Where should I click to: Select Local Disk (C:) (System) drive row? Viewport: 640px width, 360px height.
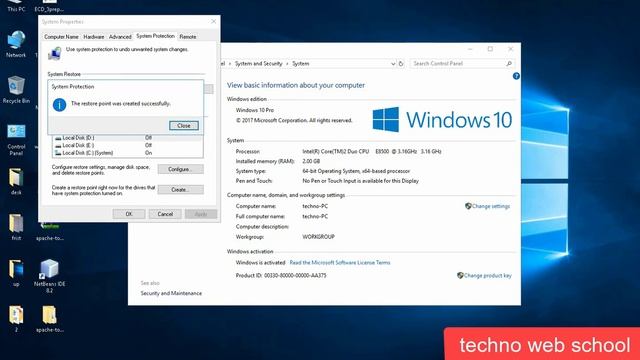[x=127, y=153]
